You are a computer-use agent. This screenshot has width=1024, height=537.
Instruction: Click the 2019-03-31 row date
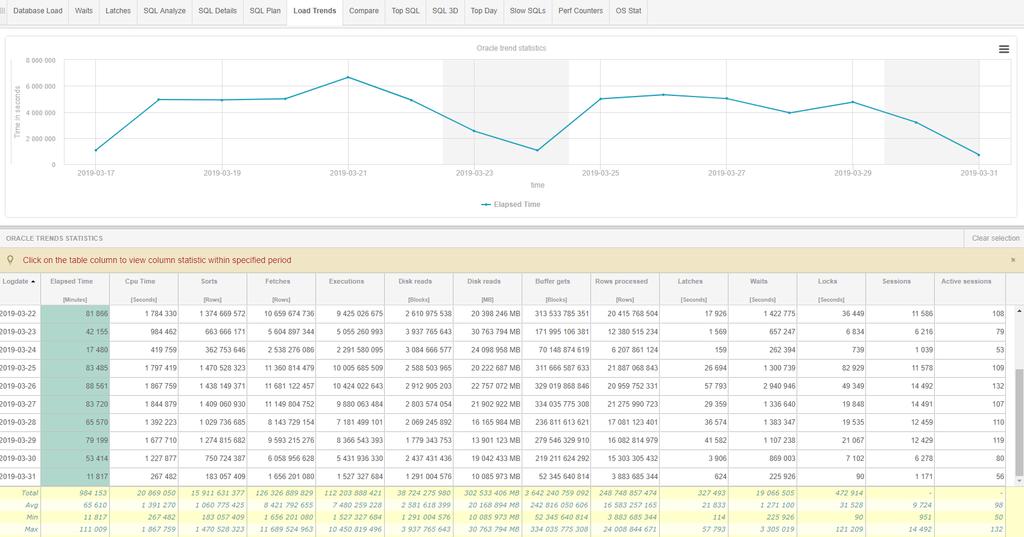[x=18, y=477]
